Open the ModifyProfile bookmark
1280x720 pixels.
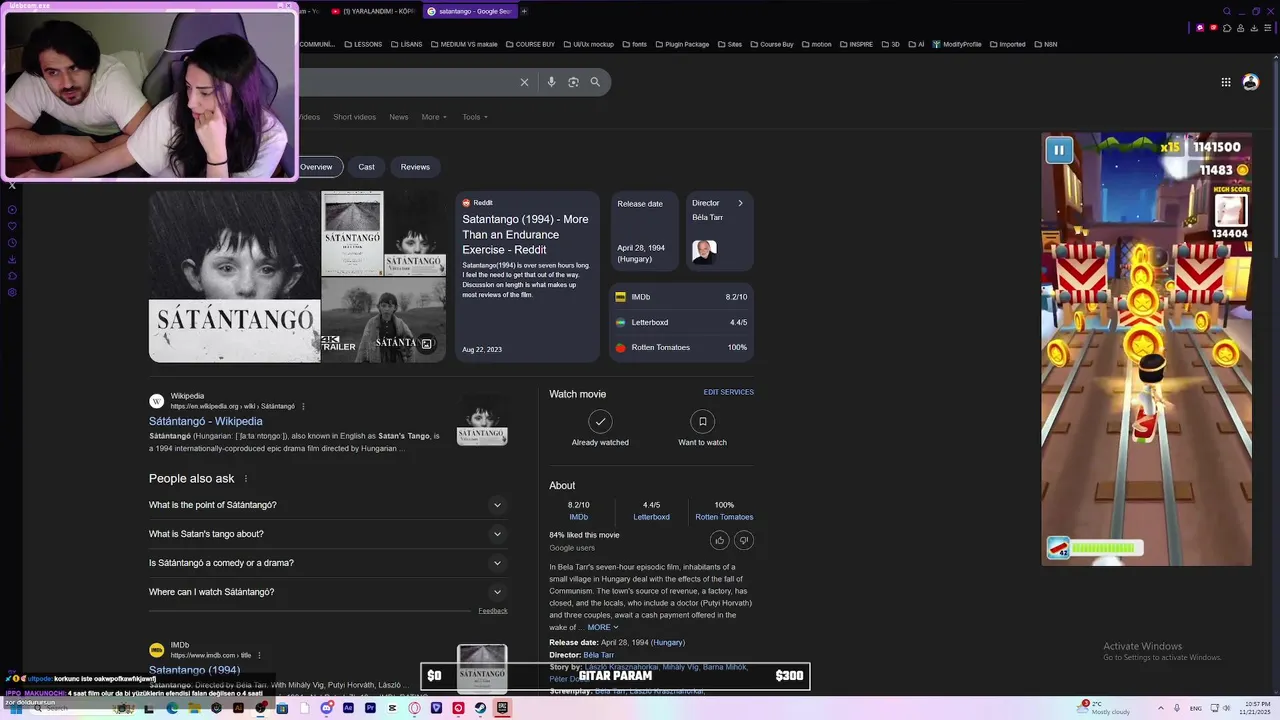pos(957,44)
